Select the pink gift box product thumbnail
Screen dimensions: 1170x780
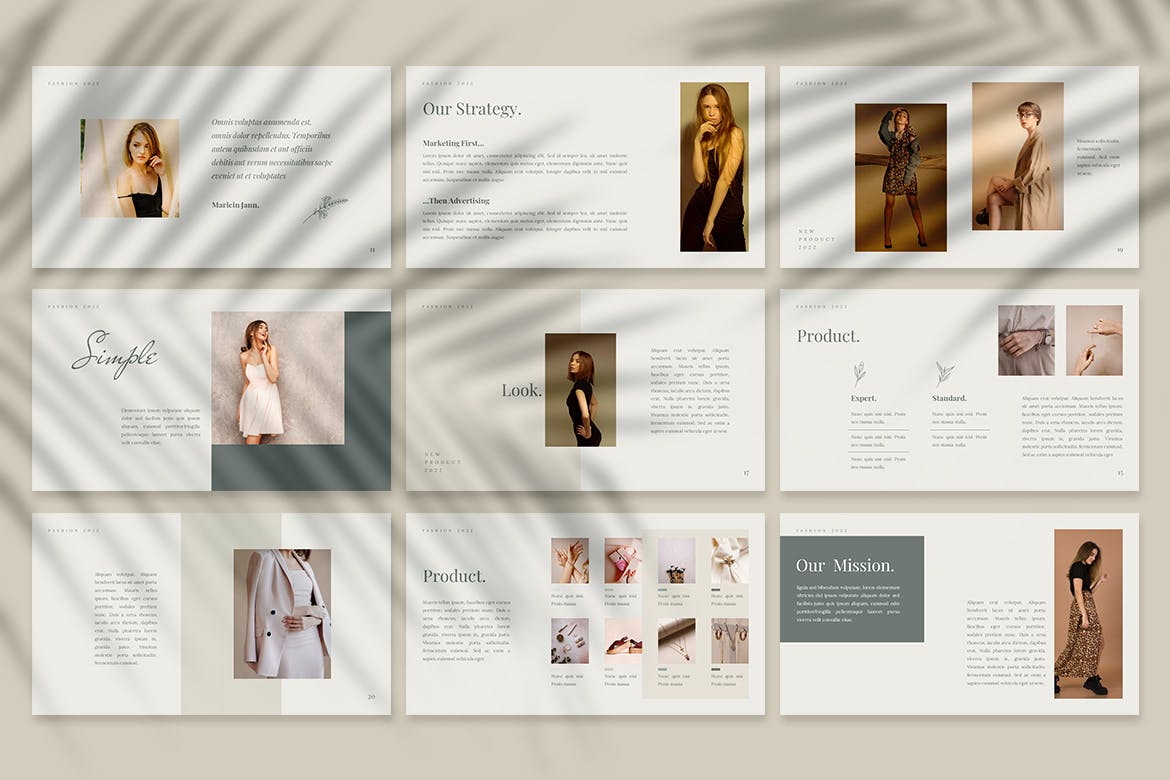click(620, 560)
